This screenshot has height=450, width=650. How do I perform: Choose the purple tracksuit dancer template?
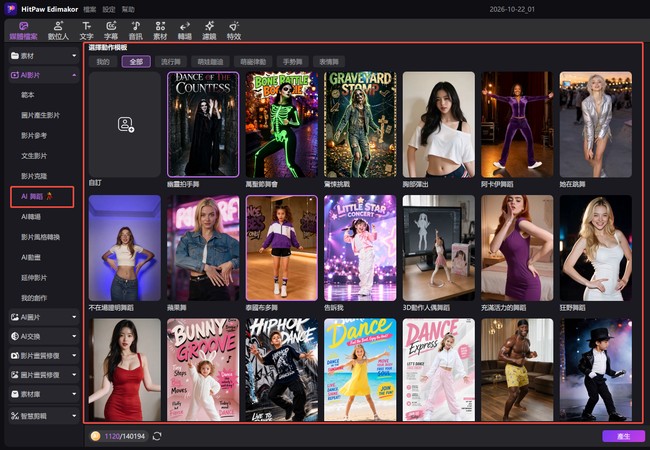[x=517, y=124]
